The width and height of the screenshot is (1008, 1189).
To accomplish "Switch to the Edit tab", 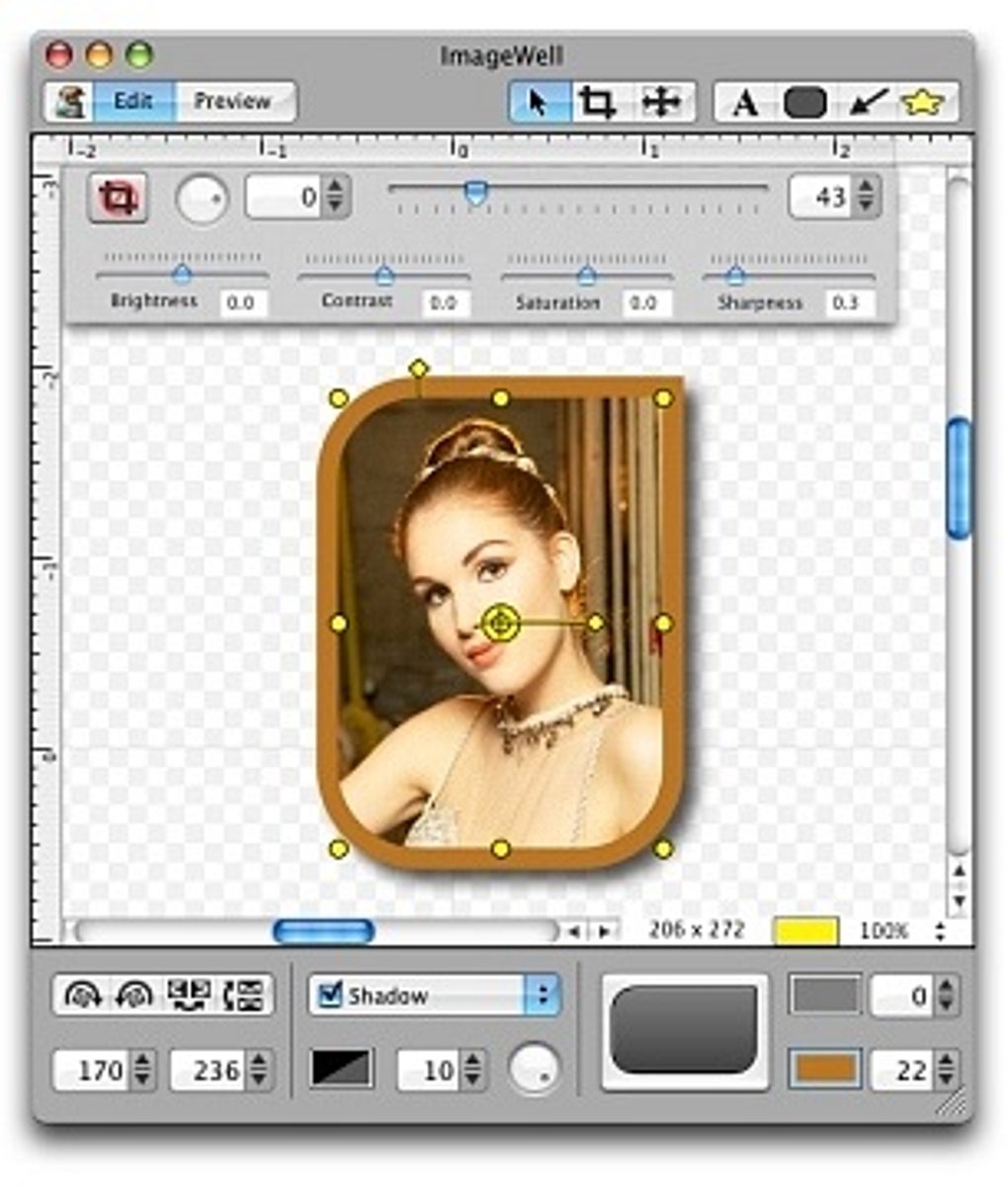I will 134,102.
